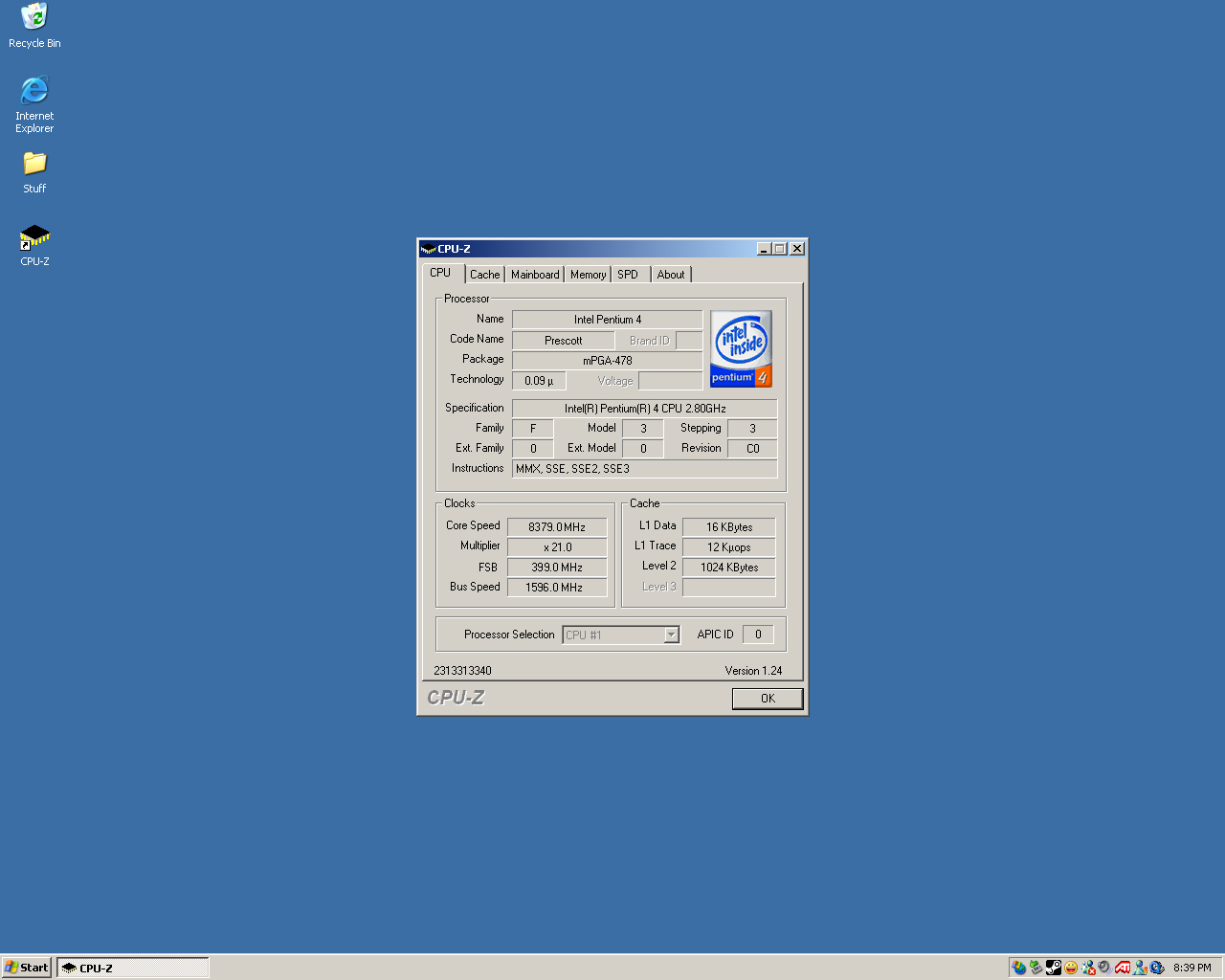Screen dimensions: 1225x980
Task: Click the Ext. Model value "0"
Action: [x=643, y=449]
